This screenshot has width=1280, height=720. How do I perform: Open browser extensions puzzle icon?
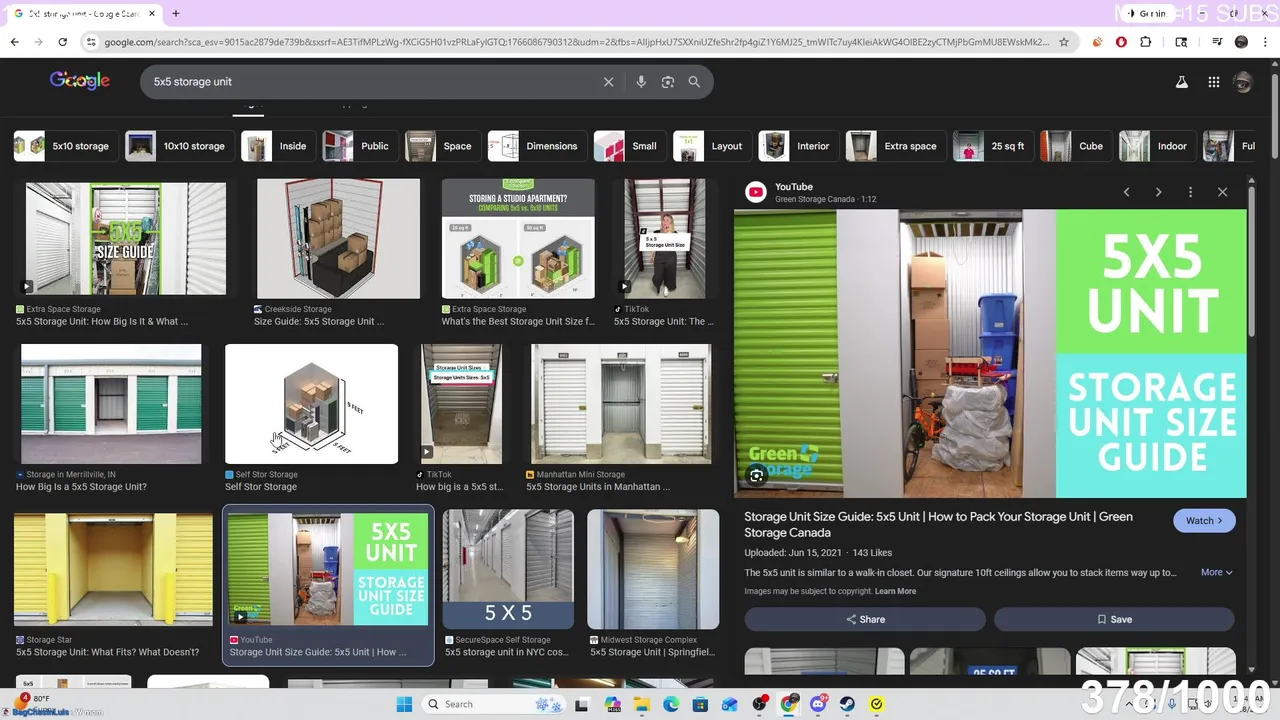click(1146, 42)
